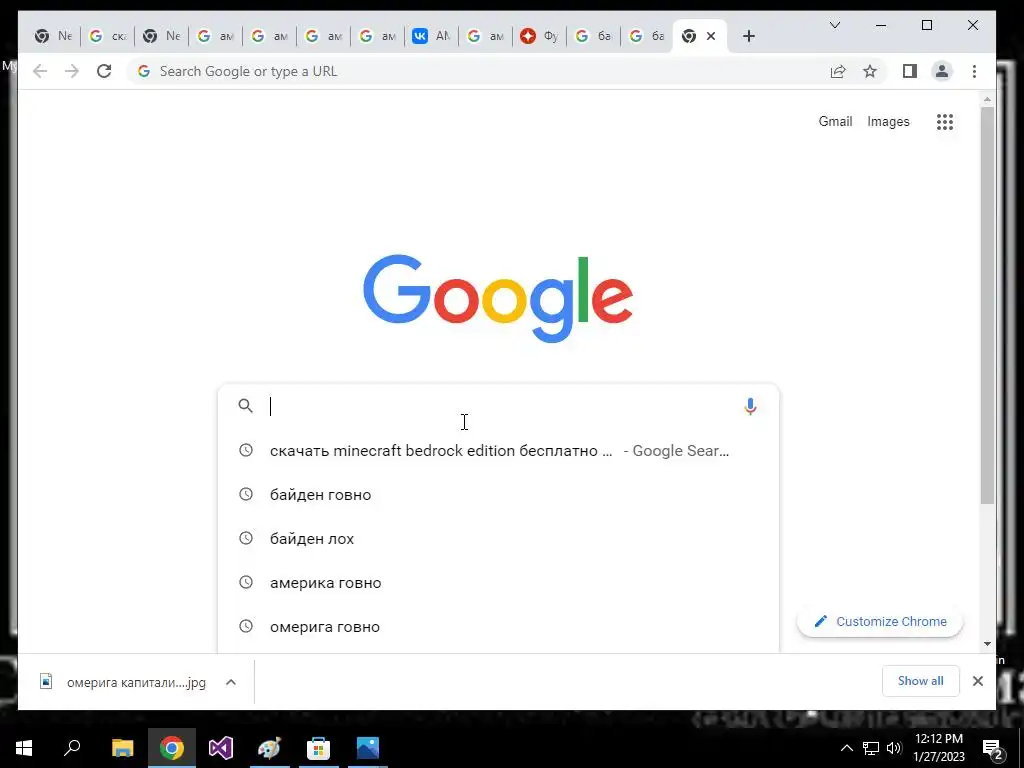
Task: Select suggestion америка говно
Action: click(x=498, y=583)
